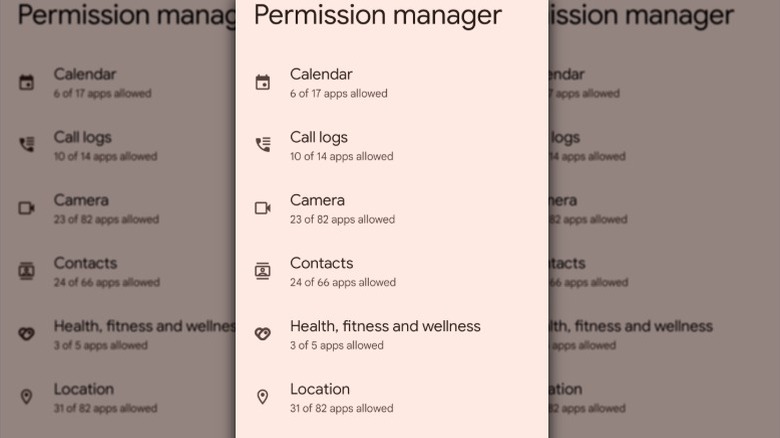Click sharp "24 of 66 apps allowed" text

click(x=342, y=283)
